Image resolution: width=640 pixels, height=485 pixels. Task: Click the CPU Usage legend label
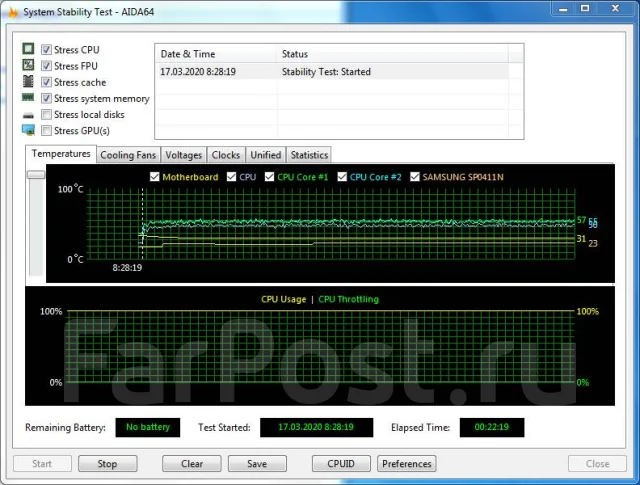click(284, 299)
